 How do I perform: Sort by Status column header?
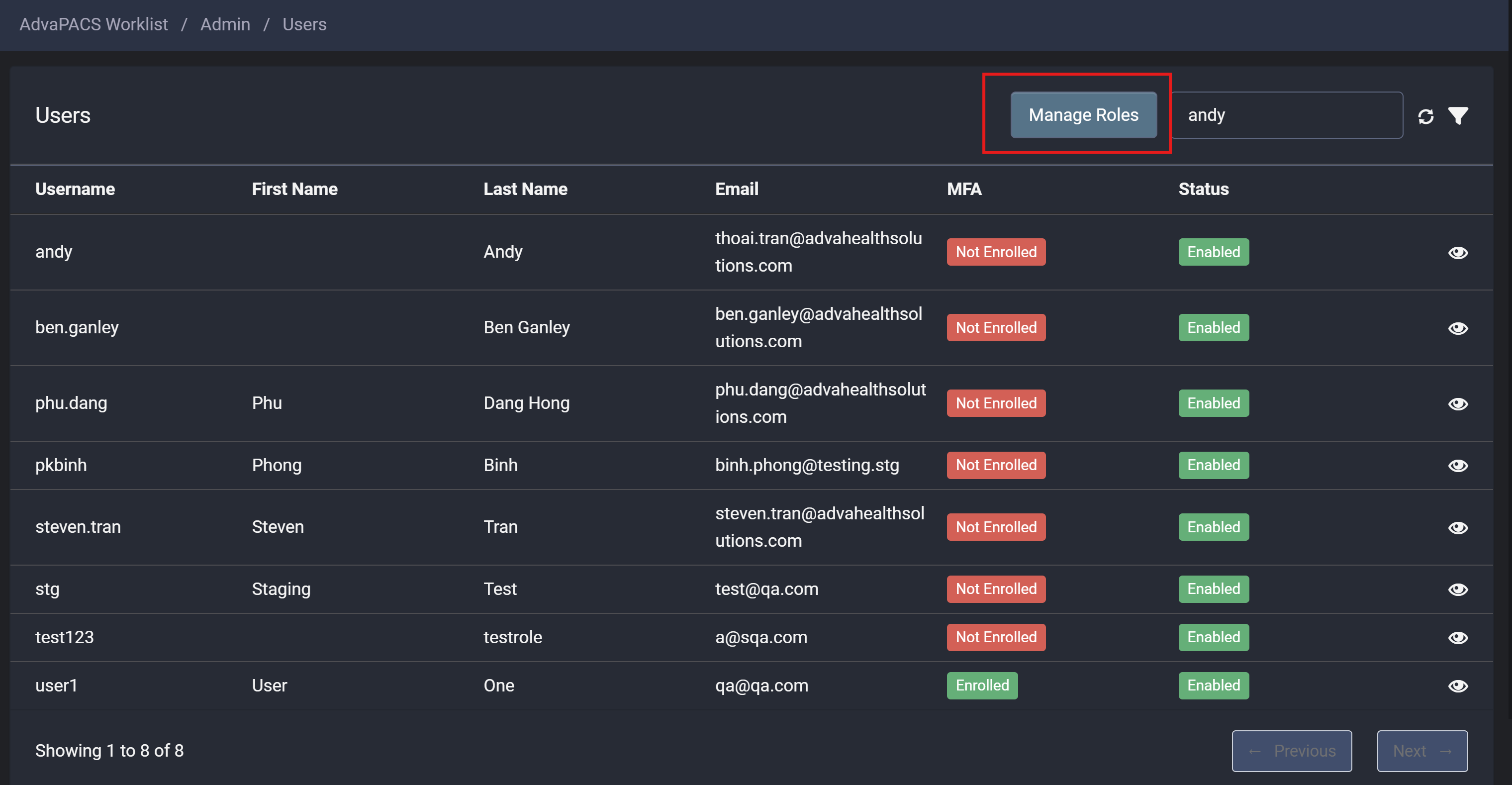tap(1203, 189)
